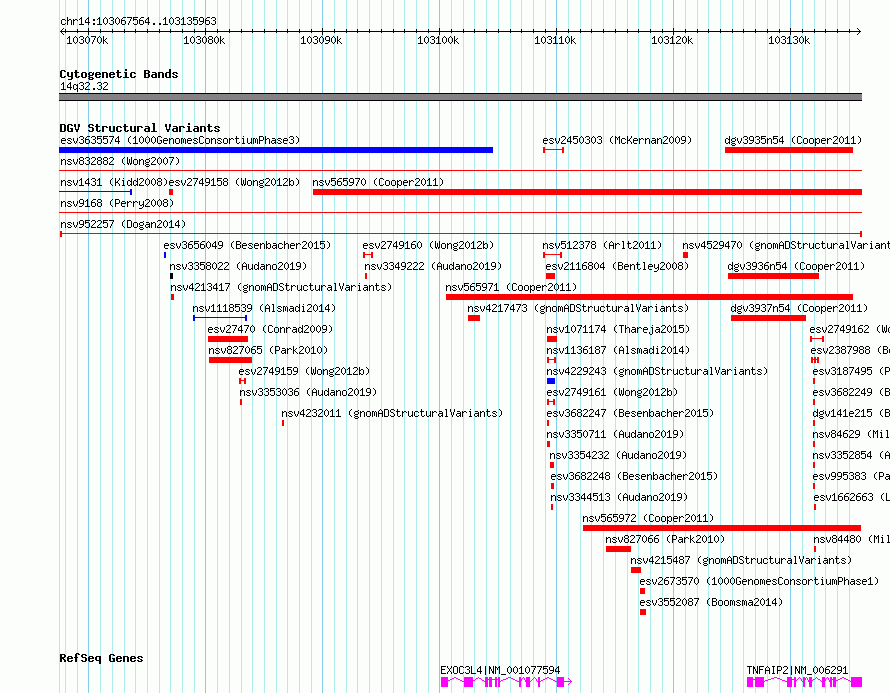Click the TNFAIP2 NM_006291 gene label
This screenshot has height=693, width=890.
point(797,670)
